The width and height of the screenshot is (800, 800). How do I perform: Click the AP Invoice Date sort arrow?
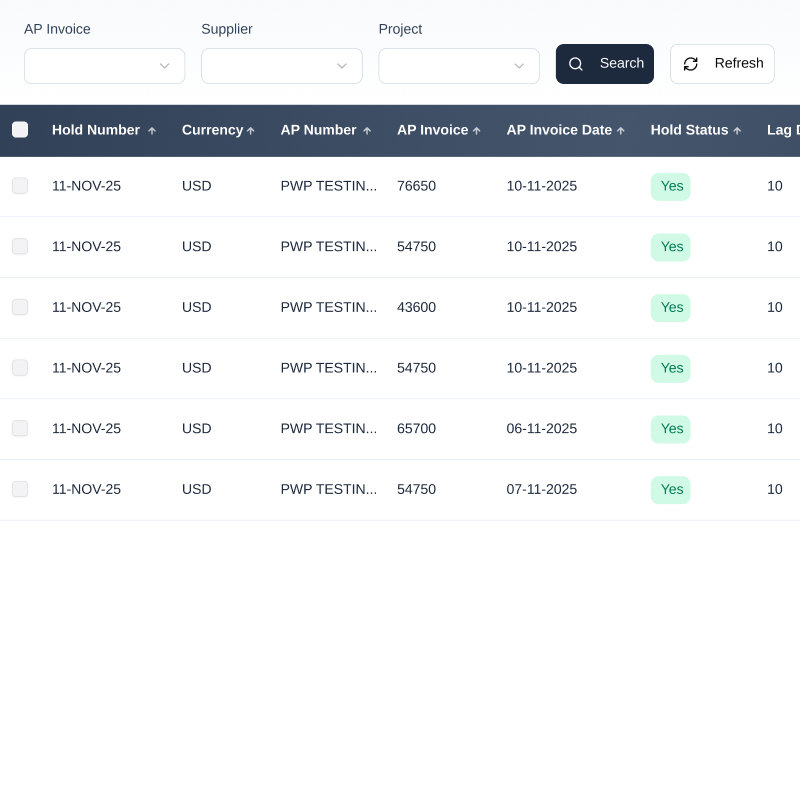click(x=621, y=131)
